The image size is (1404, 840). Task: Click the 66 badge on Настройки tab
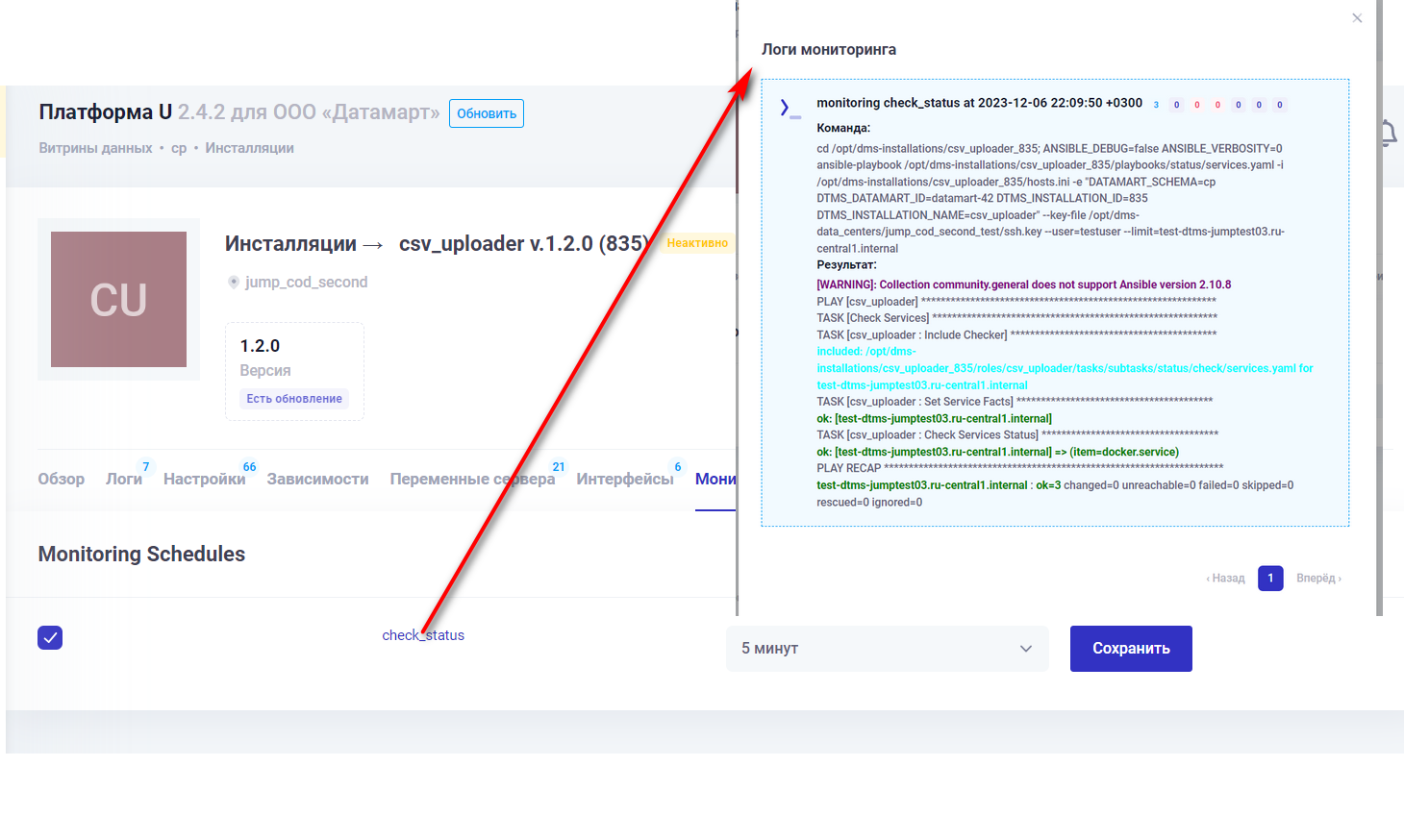[249, 467]
